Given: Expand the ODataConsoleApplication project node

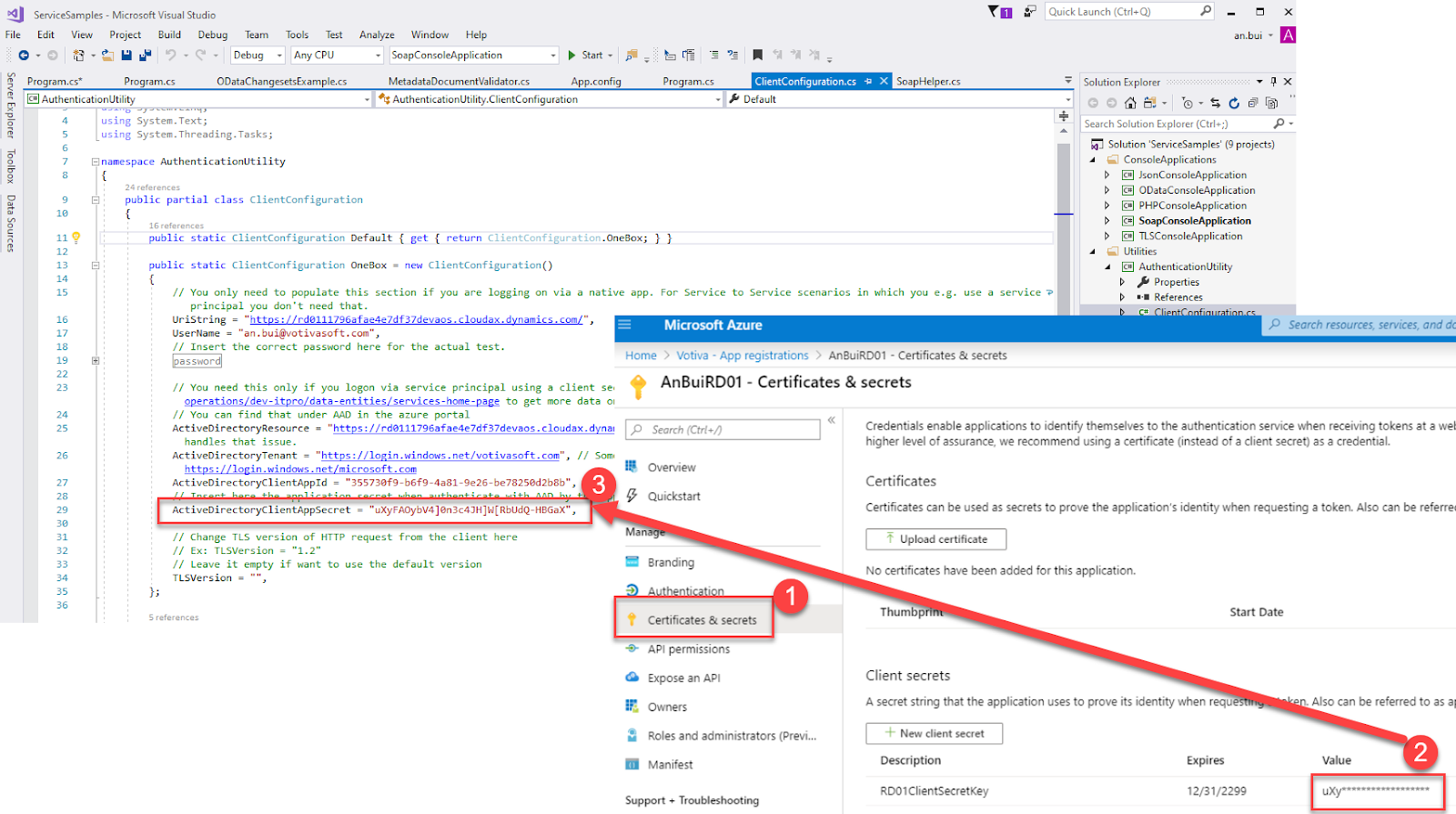Looking at the screenshot, I should 1107,190.
